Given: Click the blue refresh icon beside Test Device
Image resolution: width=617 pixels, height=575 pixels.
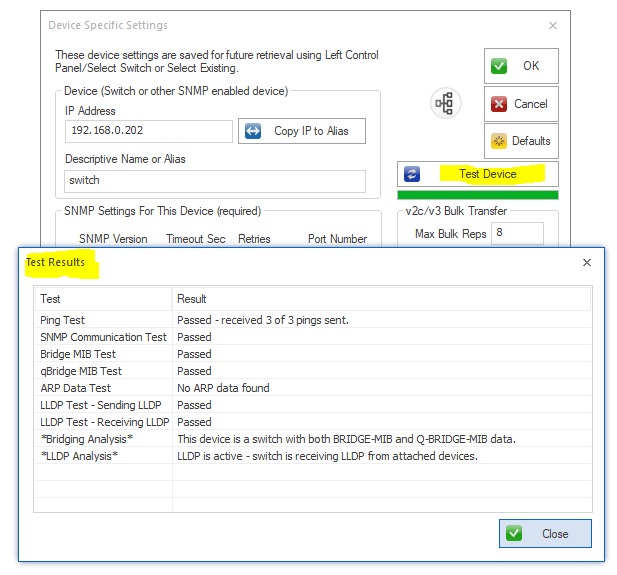Looking at the screenshot, I should [412, 174].
